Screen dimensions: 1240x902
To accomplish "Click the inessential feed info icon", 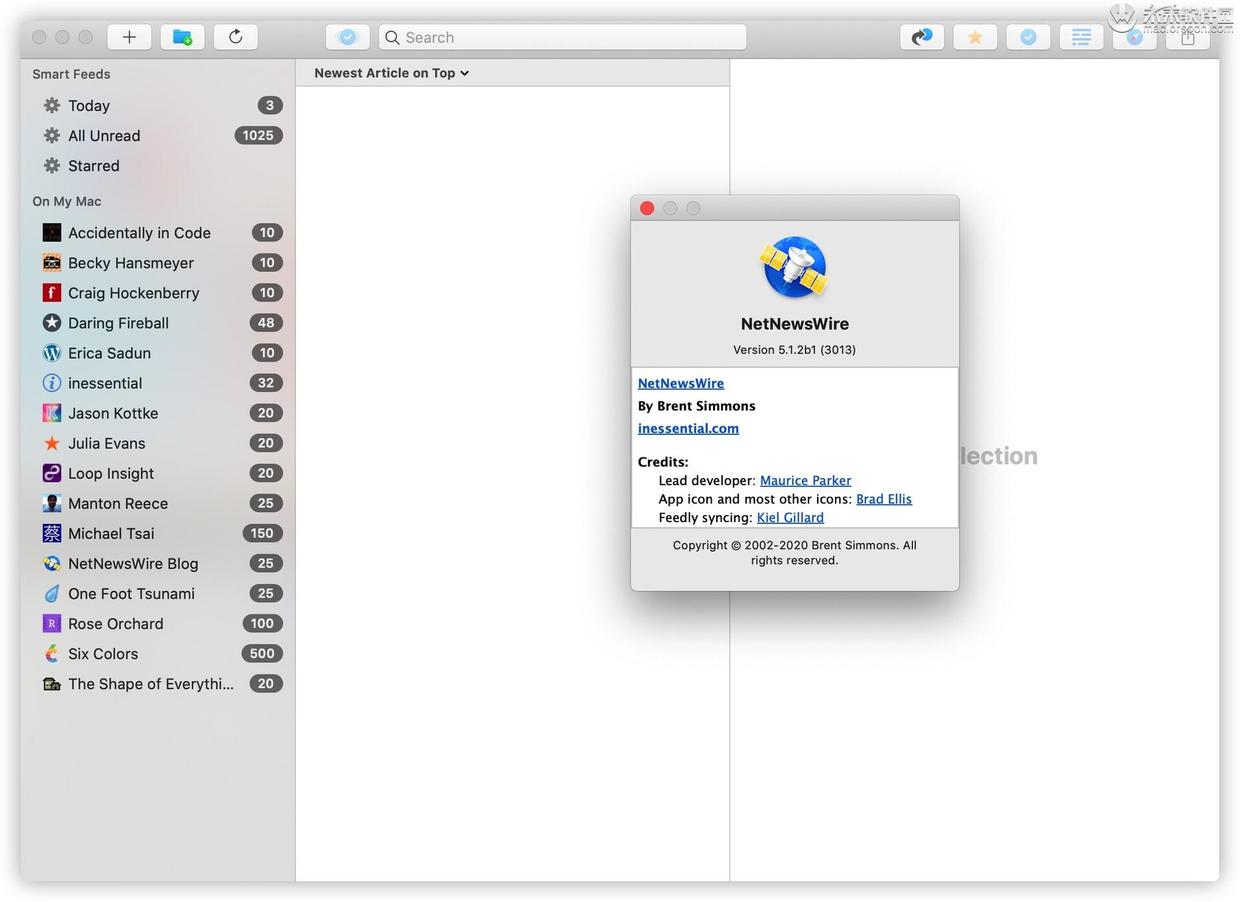I will tap(52, 382).
